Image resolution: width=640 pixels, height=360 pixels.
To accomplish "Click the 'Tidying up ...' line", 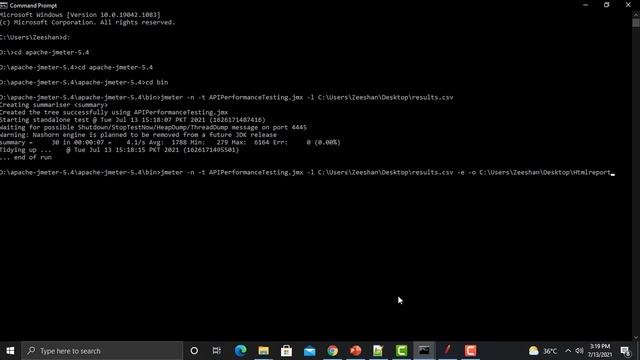I will tap(120, 150).
